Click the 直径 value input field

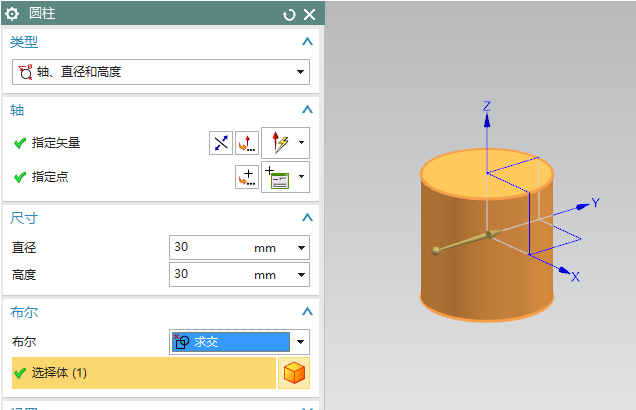[210, 247]
